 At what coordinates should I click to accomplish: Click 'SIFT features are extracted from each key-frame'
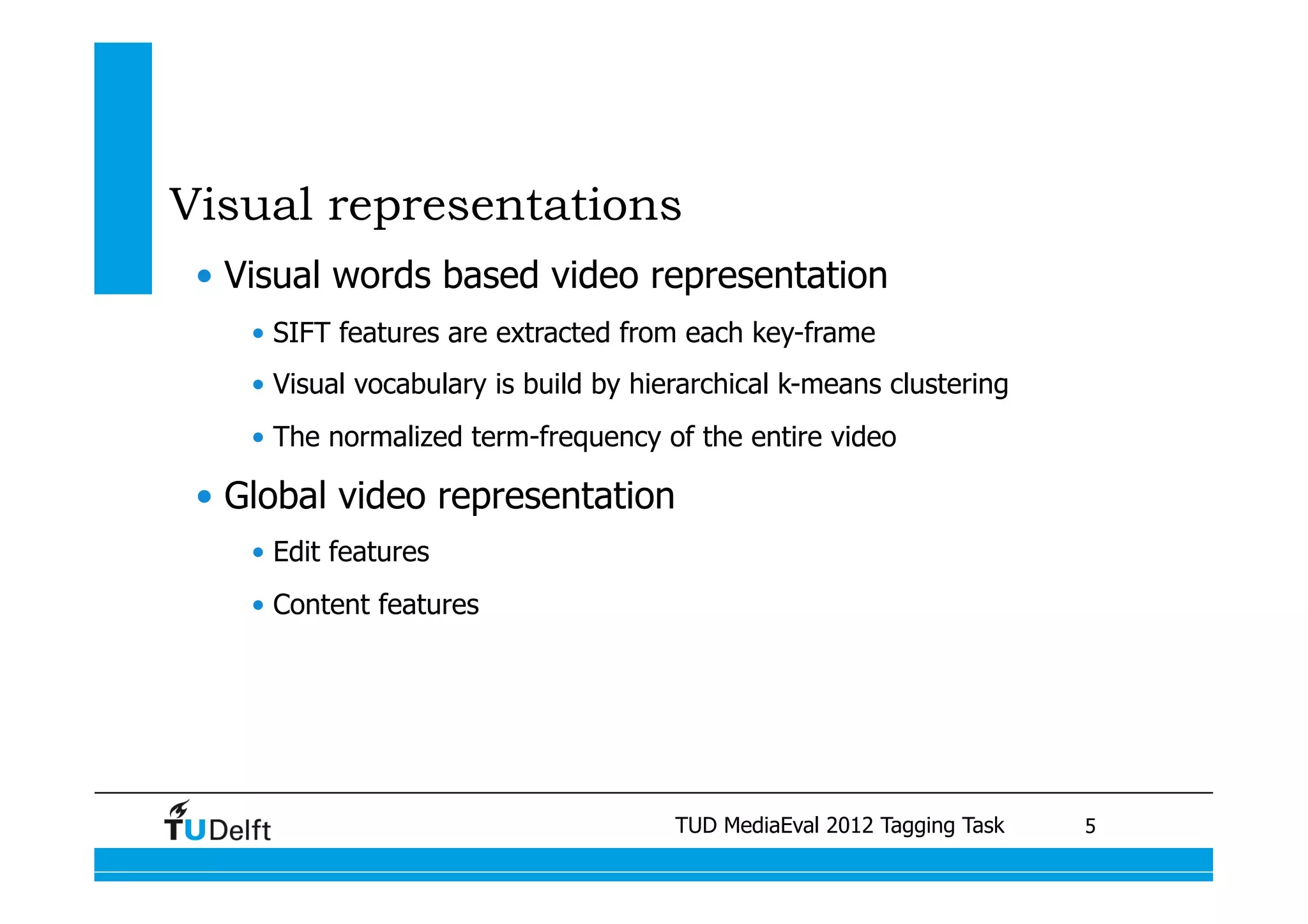click(x=574, y=333)
